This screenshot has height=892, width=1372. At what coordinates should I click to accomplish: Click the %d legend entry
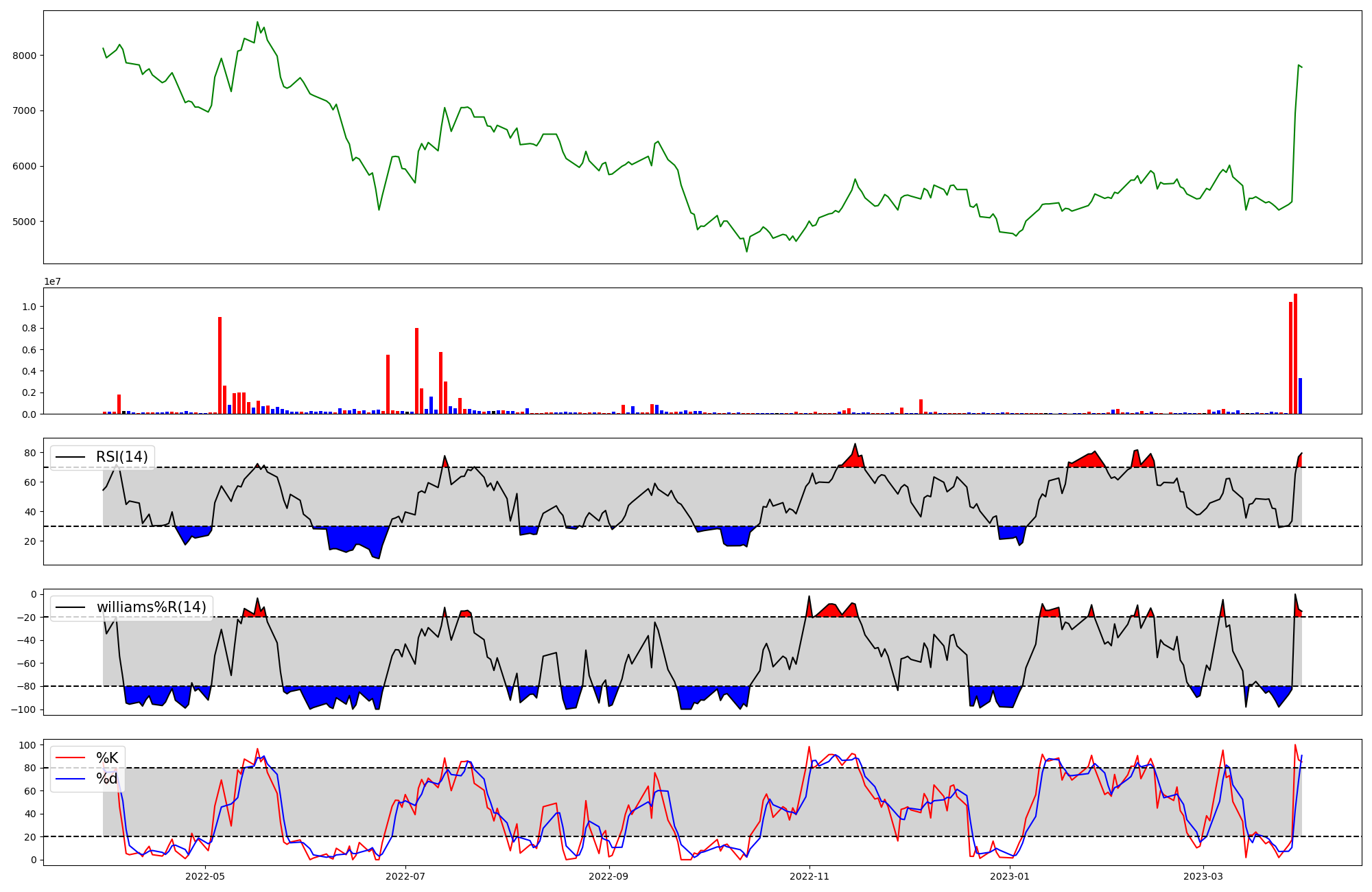(107, 779)
